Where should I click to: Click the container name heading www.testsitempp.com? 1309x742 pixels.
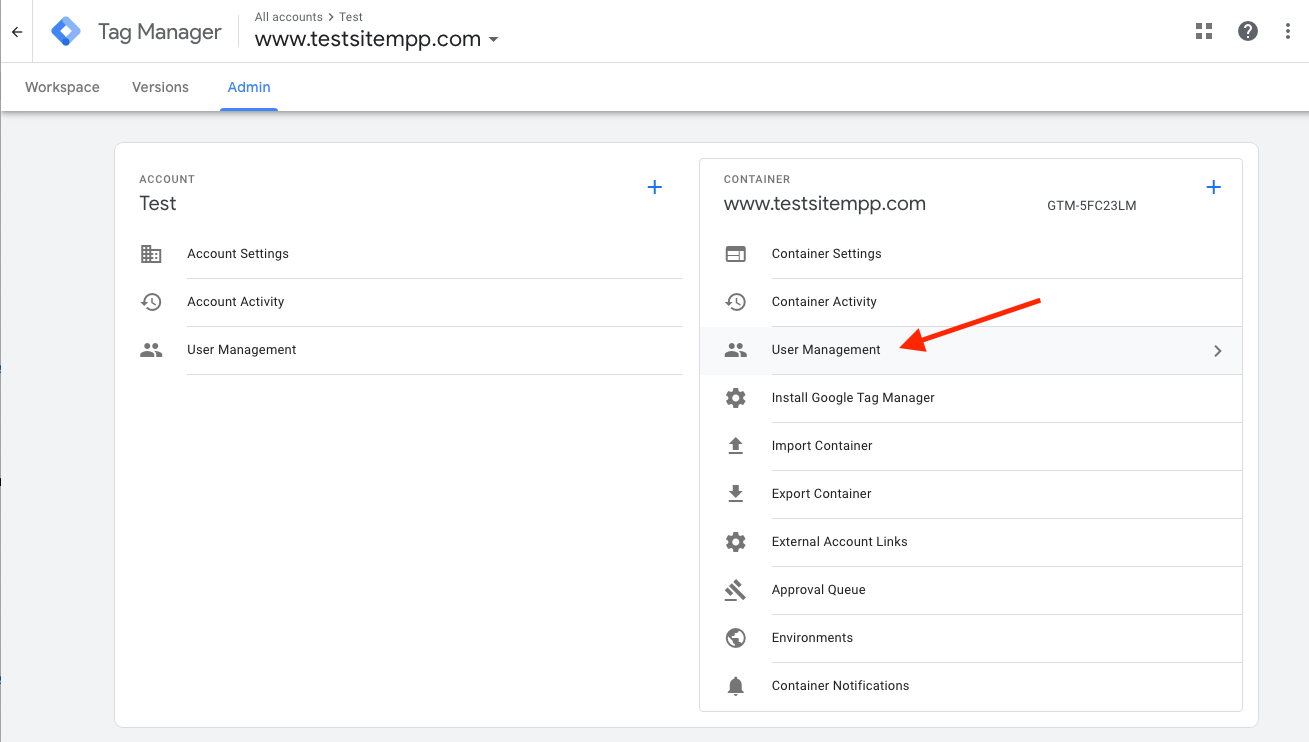(825, 204)
